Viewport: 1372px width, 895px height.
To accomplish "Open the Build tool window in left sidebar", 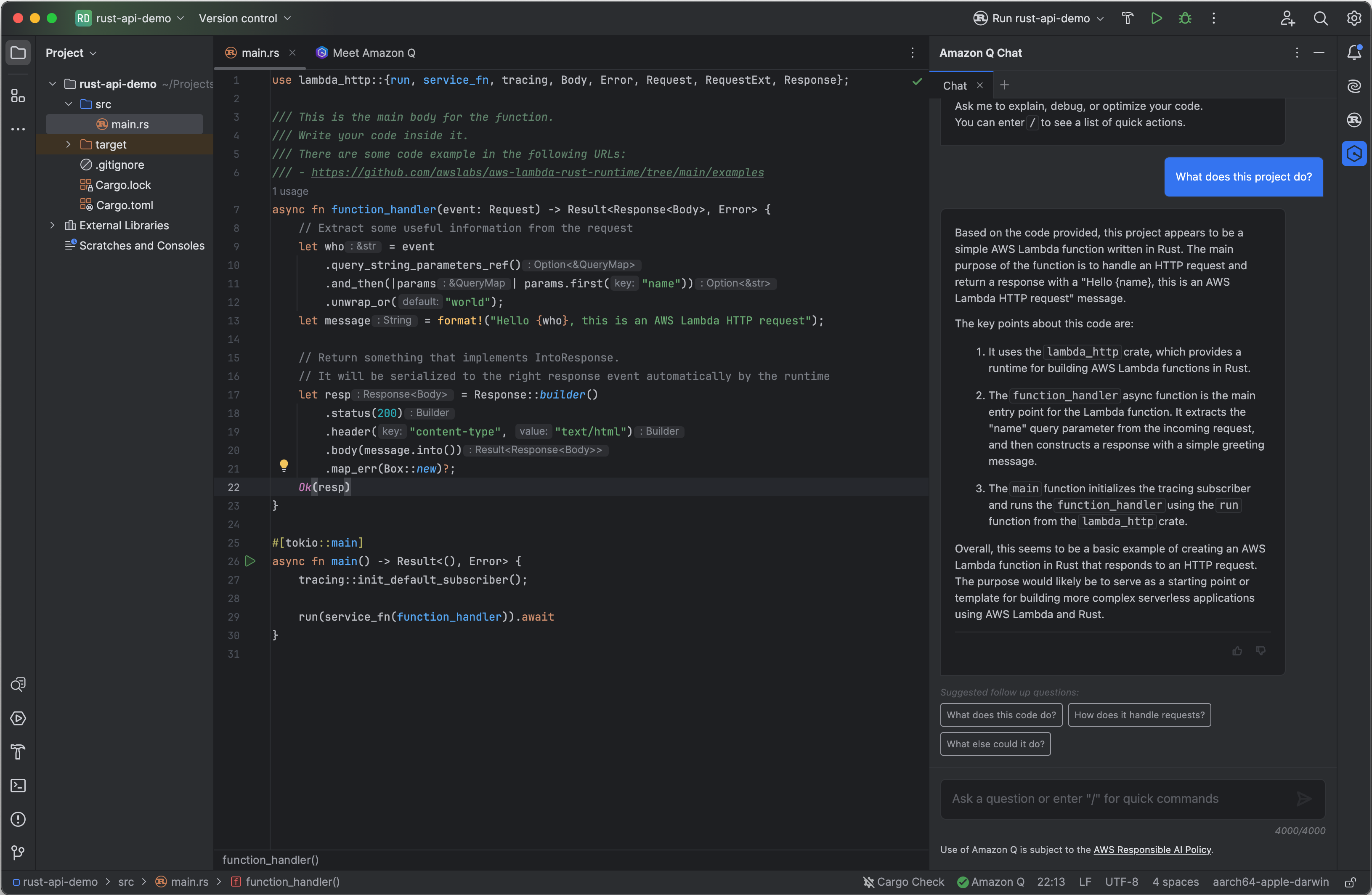I will (18, 752).
